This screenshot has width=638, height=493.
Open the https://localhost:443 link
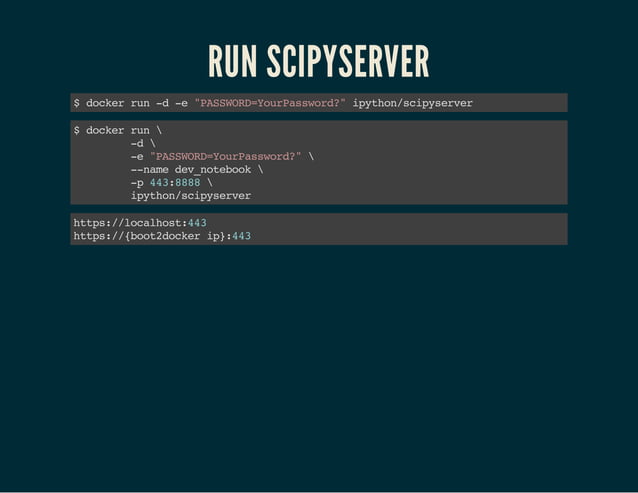pyautogui.click(x=140, y=222)
